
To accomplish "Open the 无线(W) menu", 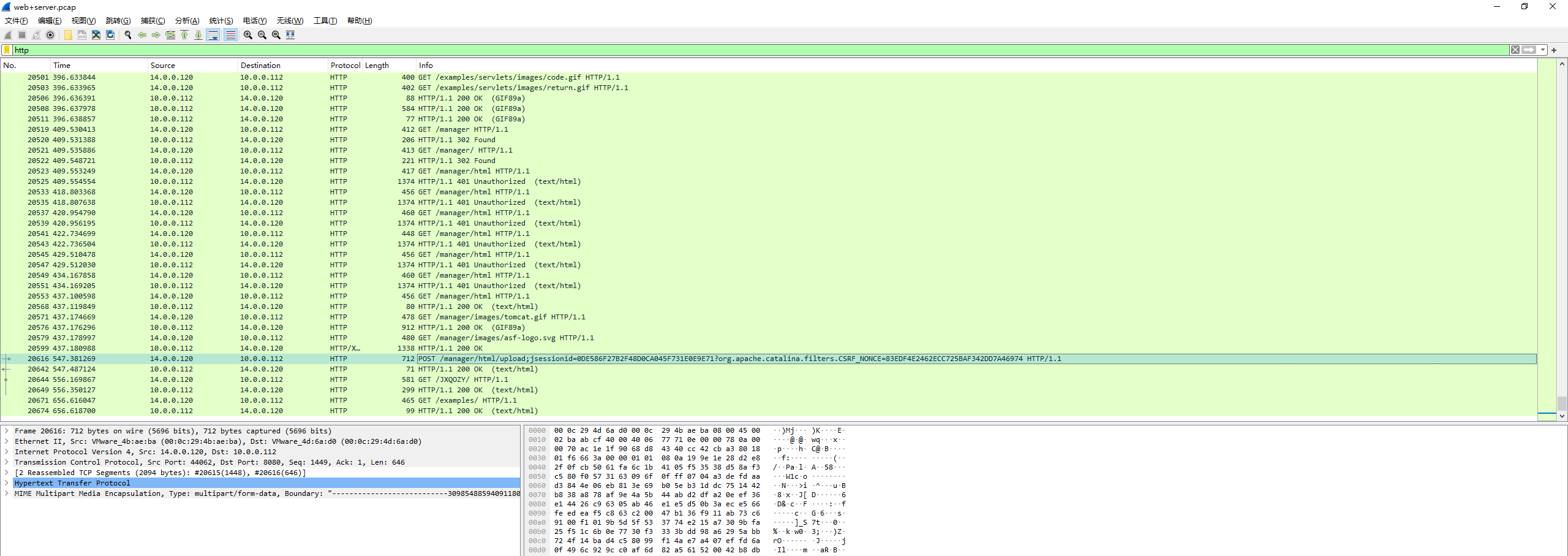I will pyautogui.click(x=290, y=21).
